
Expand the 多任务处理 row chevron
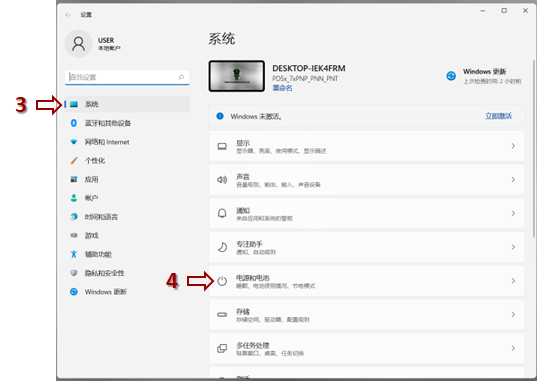point(513,348)
